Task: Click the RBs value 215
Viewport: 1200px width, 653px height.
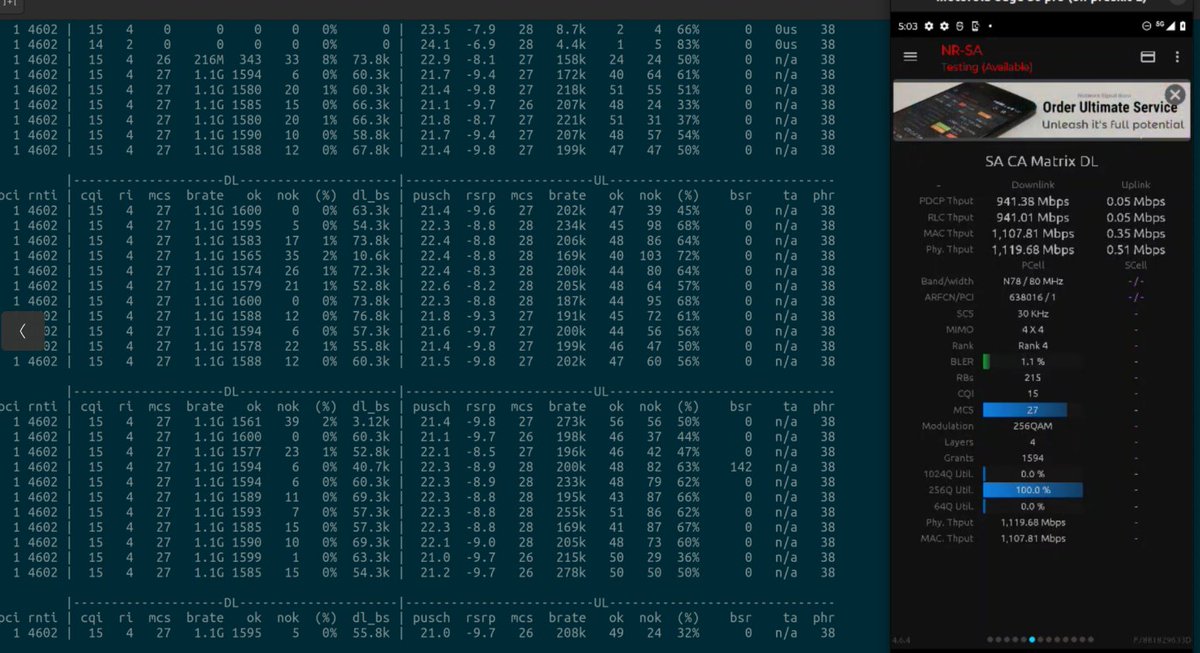Action: 1033,378
